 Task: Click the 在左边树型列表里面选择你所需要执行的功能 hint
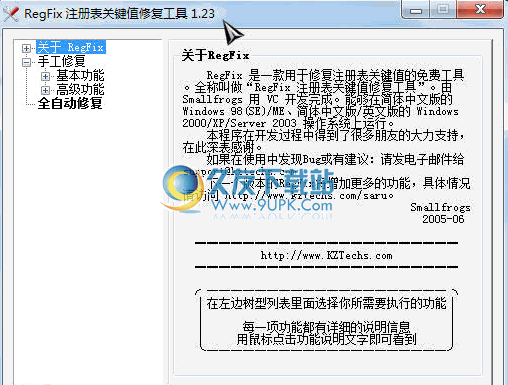326,303
